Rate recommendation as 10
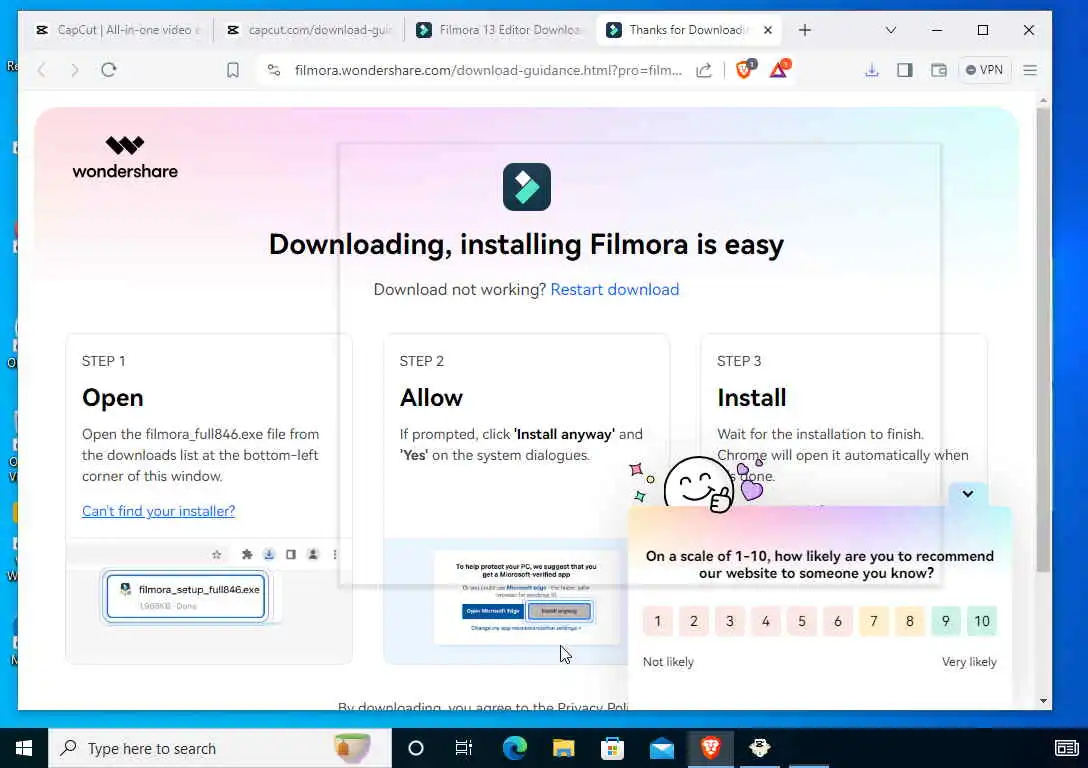 (982, 621)
